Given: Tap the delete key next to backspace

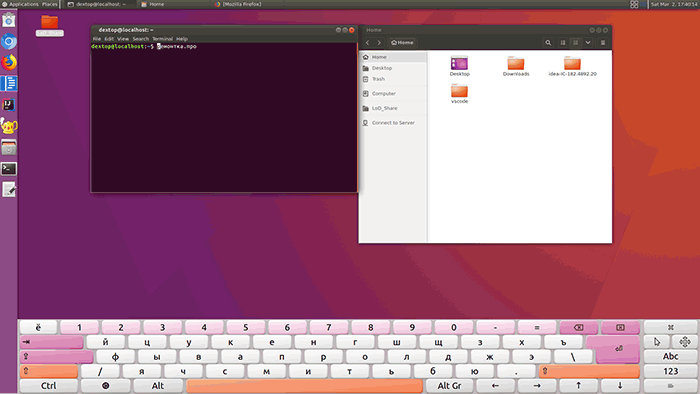Looking at the screenshot, I should [x=620, y=328].
